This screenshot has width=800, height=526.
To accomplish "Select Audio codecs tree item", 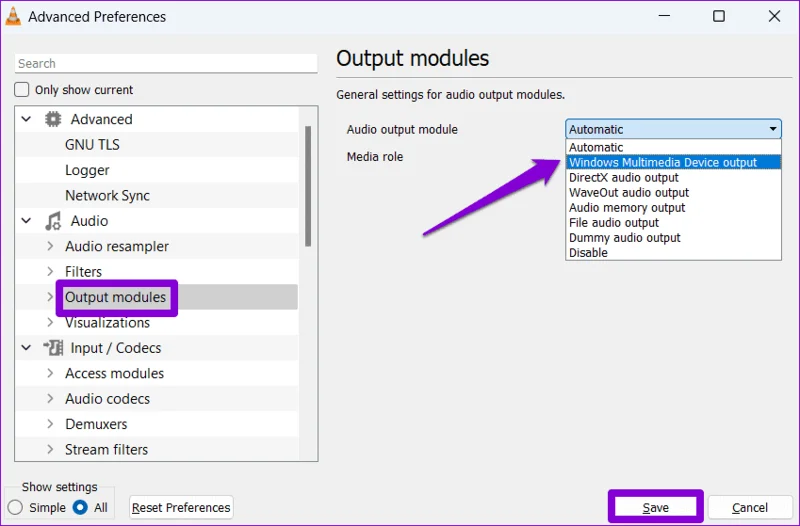I will [x=108, y=398].
